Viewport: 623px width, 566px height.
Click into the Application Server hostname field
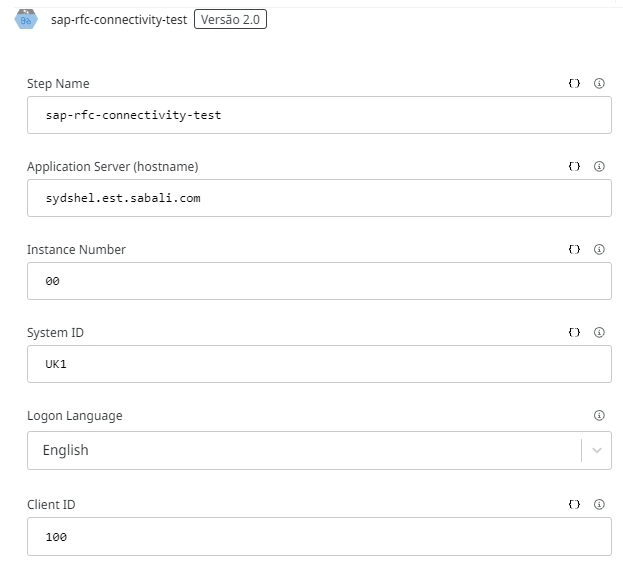tap(318, 198)
